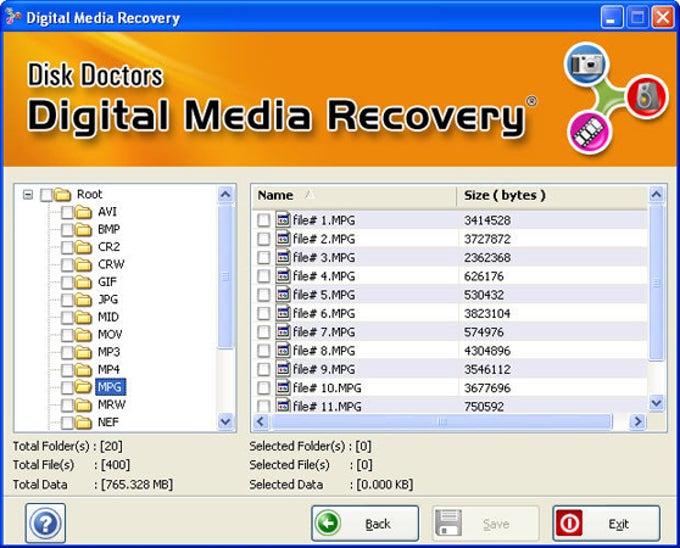Click the video file icon of file# 7.MPG

tap(283, 332)
